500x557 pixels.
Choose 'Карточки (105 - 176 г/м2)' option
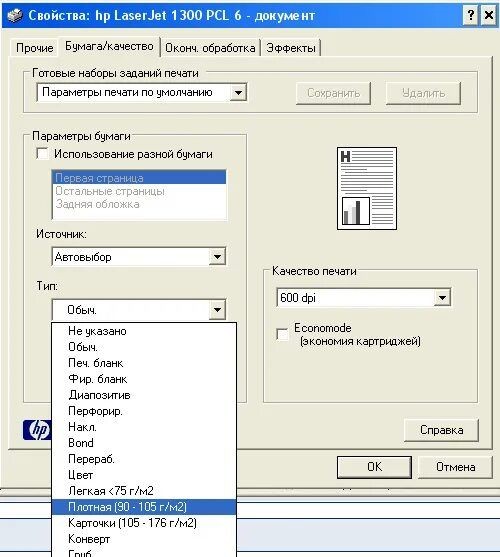(x=144, y=523)
